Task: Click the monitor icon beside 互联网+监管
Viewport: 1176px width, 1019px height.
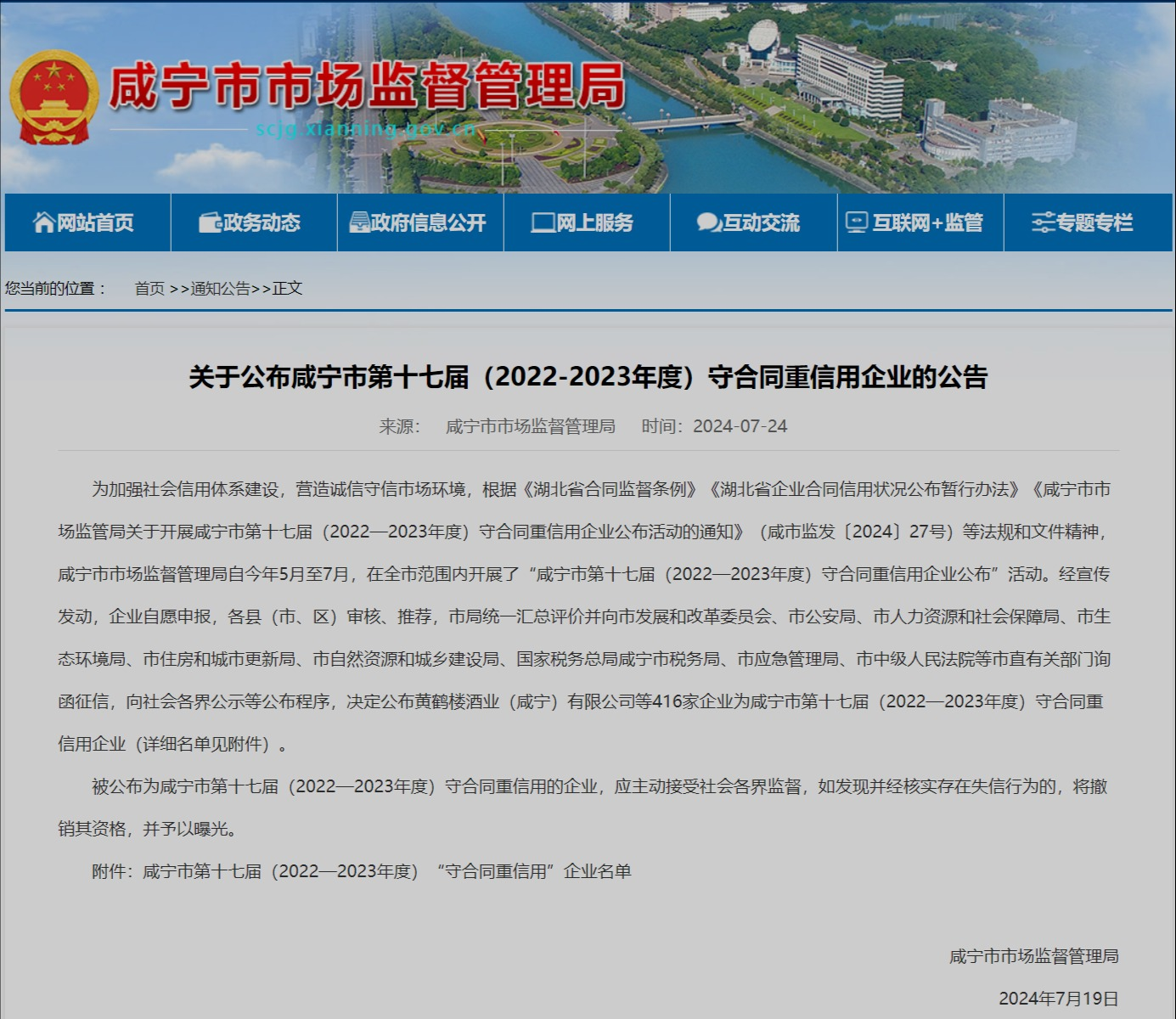Action: 857,222
